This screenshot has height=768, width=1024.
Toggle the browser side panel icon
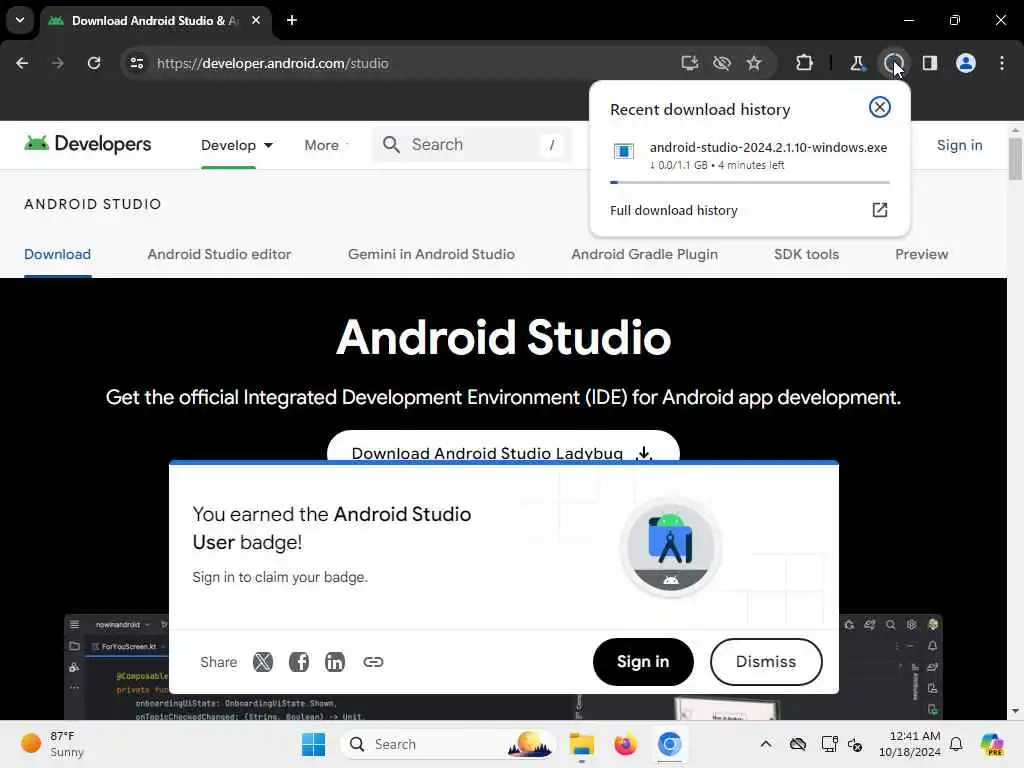coord(930,63)
